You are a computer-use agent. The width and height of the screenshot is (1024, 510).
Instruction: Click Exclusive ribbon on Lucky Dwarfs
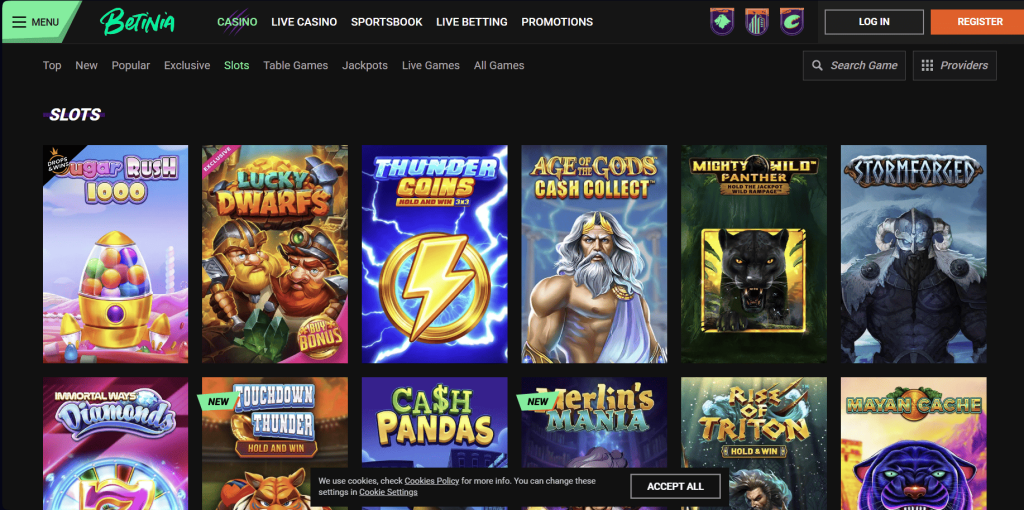[x=218, y=161]
